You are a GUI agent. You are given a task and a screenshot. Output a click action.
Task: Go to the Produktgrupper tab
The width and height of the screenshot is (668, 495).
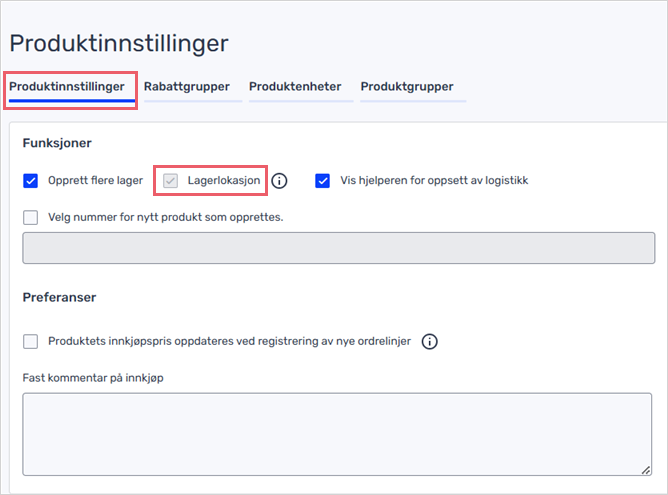[x=407, y=87]
